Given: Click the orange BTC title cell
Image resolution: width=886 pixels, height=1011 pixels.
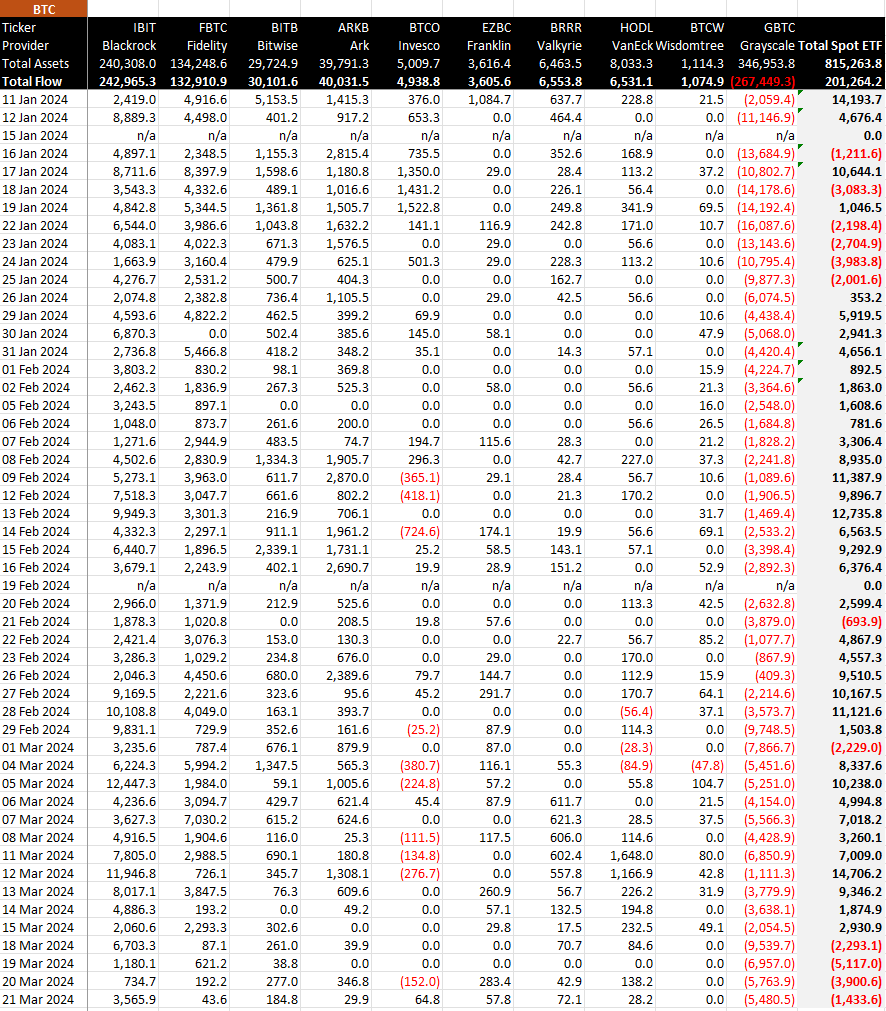Looking at the screenshot, I should 44,9.
